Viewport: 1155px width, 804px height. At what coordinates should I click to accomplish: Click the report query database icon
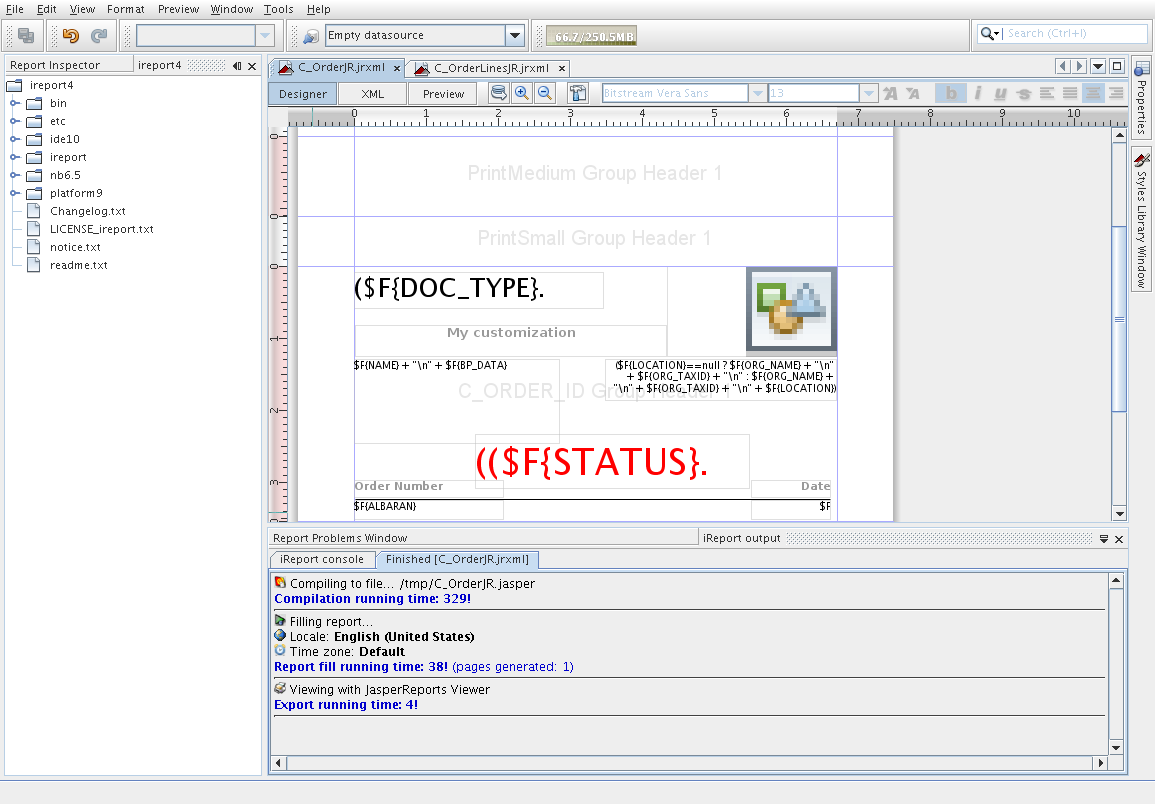point(498,93)
